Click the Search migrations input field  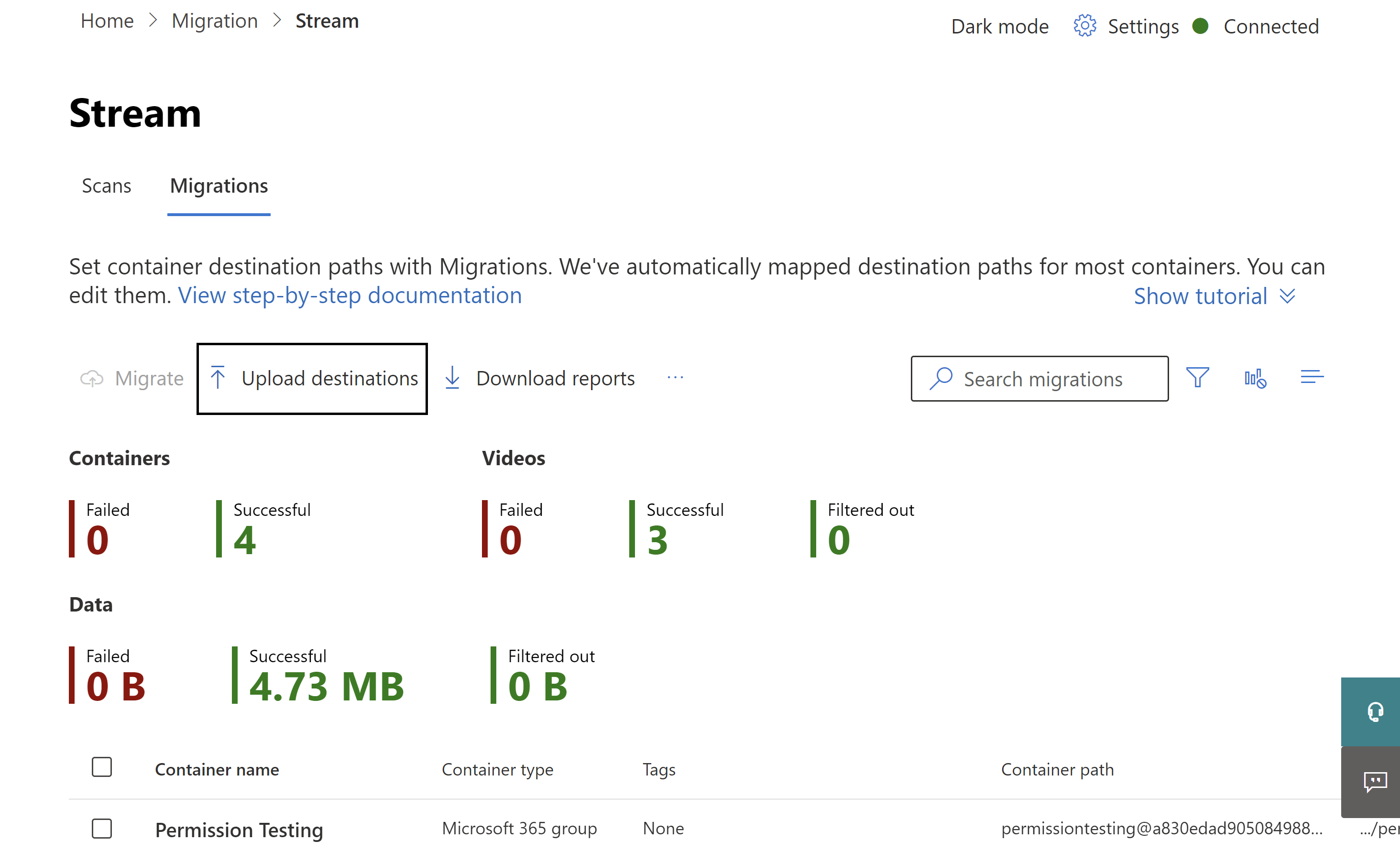[1041, 378]
